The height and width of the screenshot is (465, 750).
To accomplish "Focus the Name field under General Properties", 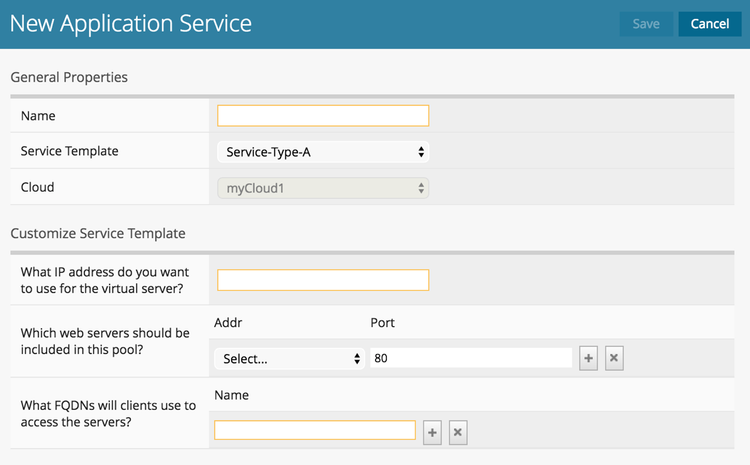I will pyautogui.click(x=323, y=116).
